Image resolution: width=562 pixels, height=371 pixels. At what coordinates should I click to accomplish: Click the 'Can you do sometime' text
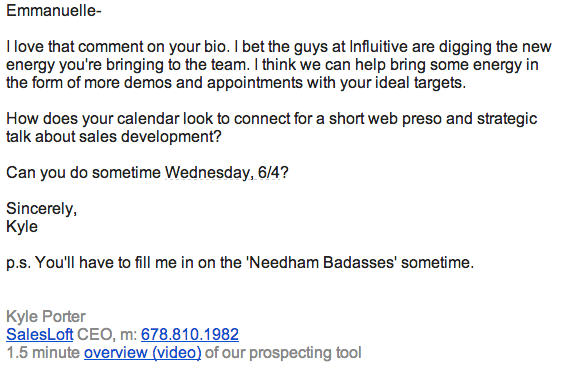coord(84,172)
